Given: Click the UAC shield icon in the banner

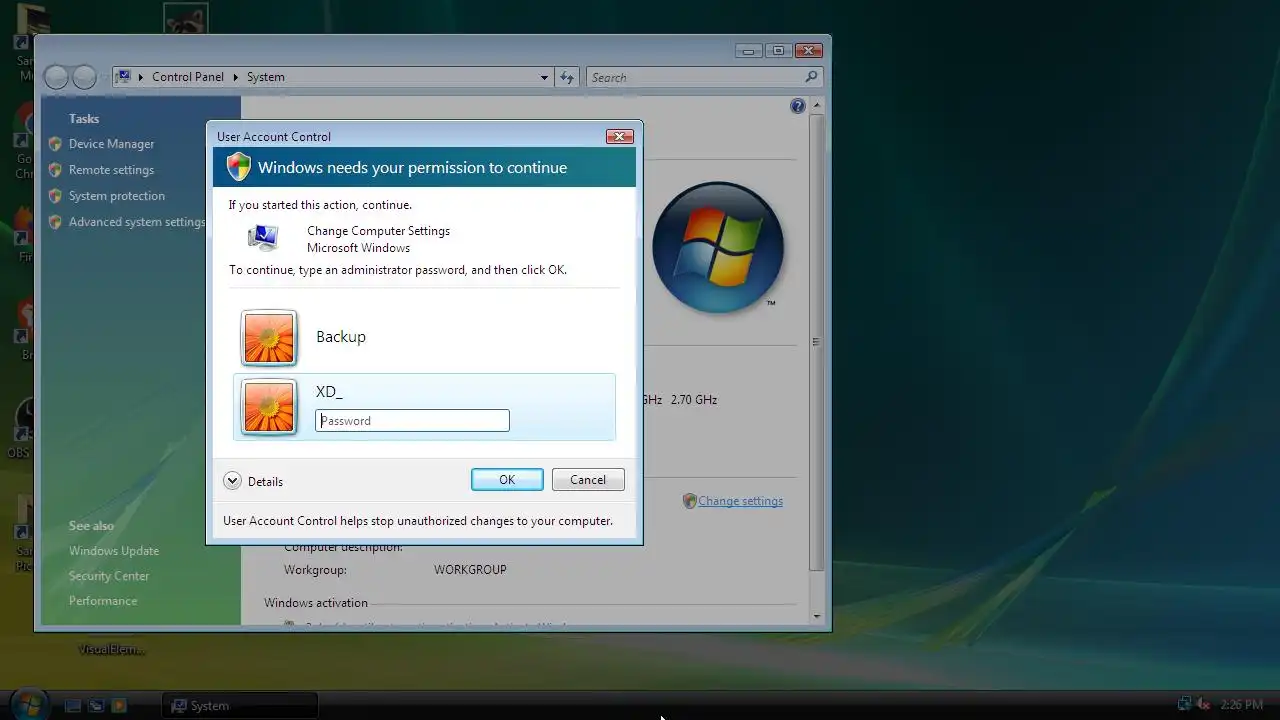Looking at the screenshot, I should 238,167.
